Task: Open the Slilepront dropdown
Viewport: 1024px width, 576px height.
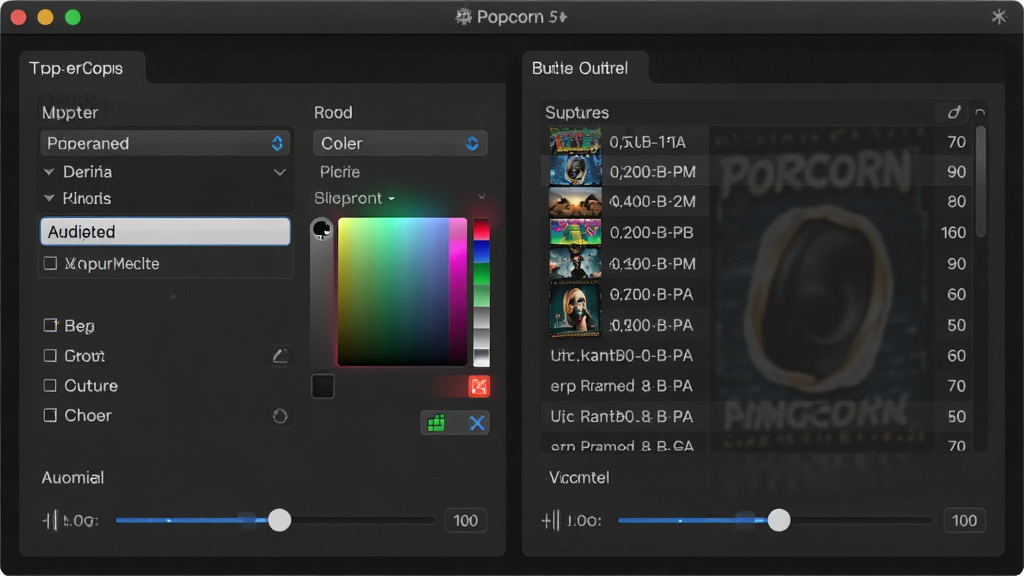Action: tap(355, 198)
